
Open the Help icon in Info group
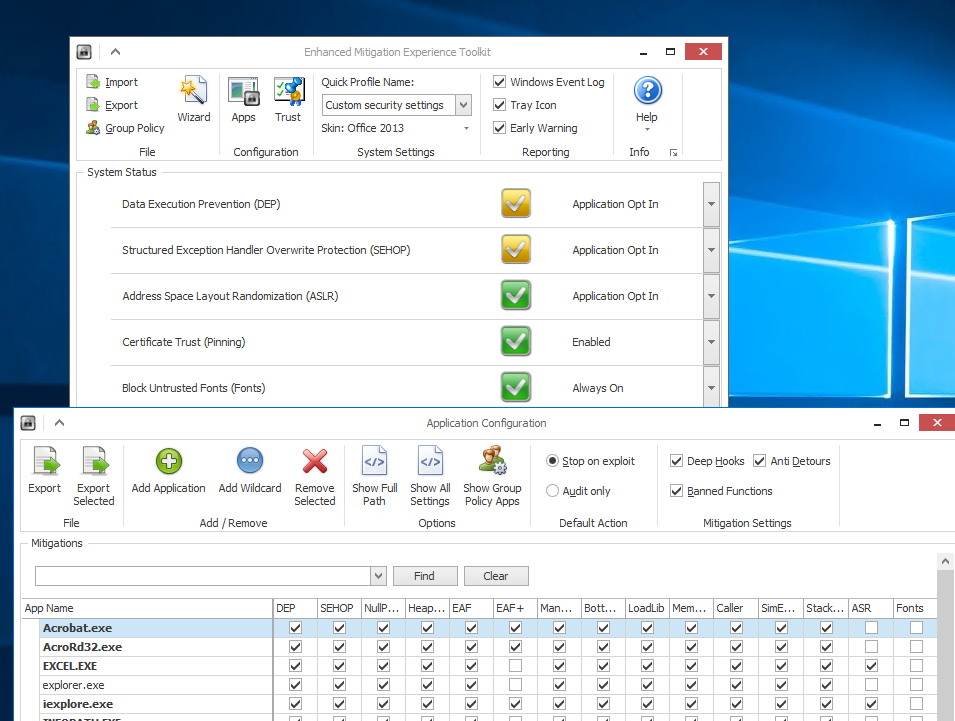coord(647,91)
